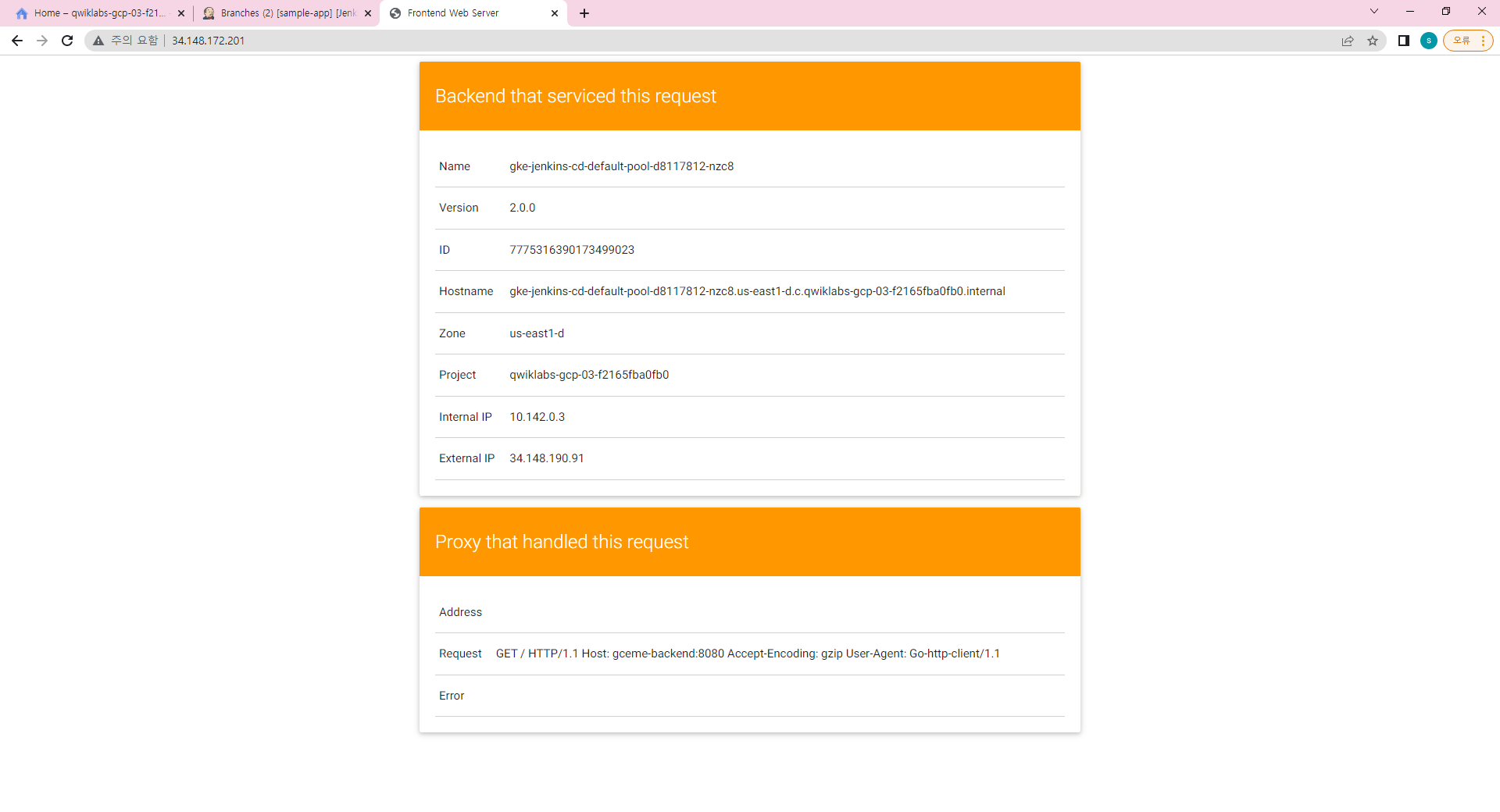Screen dimensions: 1500x812
Task: Click the Project label
Action: [458, 375]
